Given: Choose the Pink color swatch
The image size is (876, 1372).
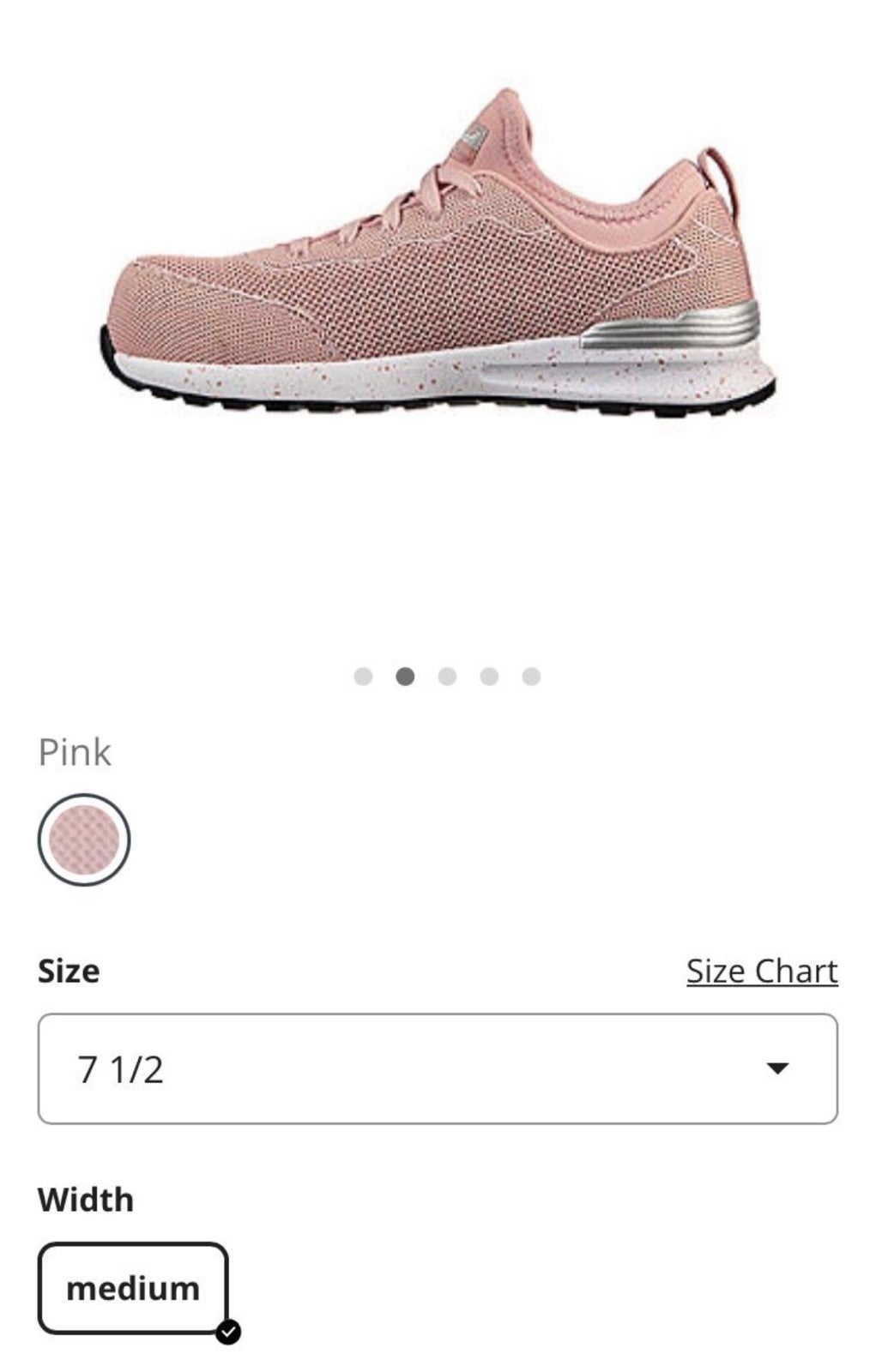Looking at the screenshot, I should coord(84,839).
